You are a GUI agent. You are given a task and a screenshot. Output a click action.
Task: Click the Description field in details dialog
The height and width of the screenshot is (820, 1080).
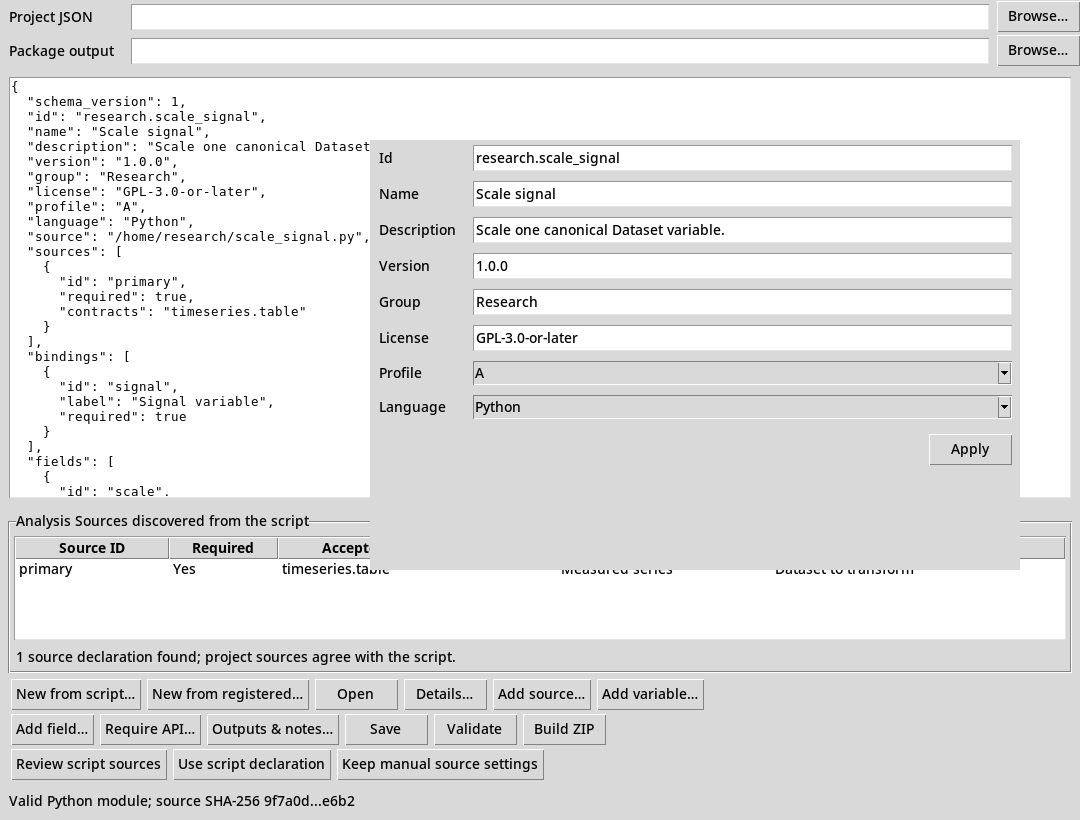742,230
